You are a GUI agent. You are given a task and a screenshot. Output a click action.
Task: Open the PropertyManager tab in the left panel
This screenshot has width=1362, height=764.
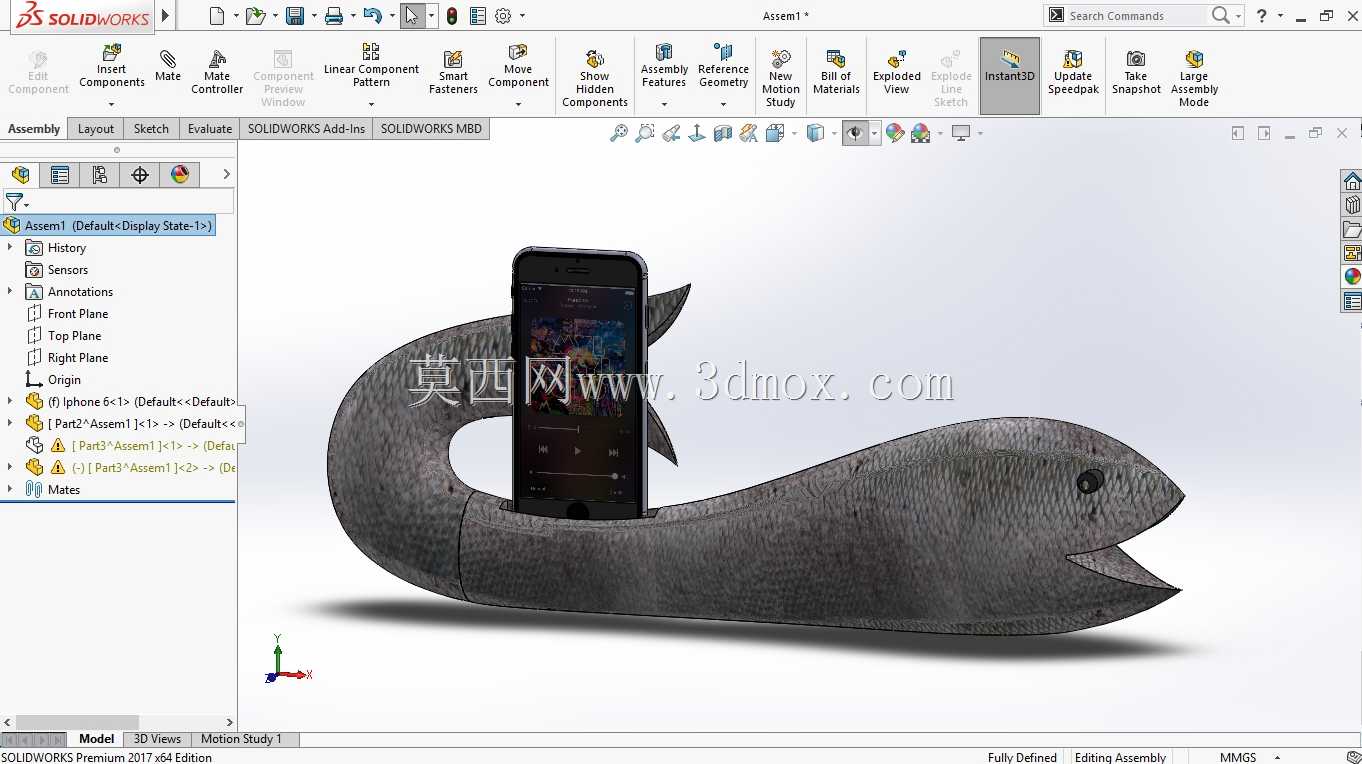60,175
